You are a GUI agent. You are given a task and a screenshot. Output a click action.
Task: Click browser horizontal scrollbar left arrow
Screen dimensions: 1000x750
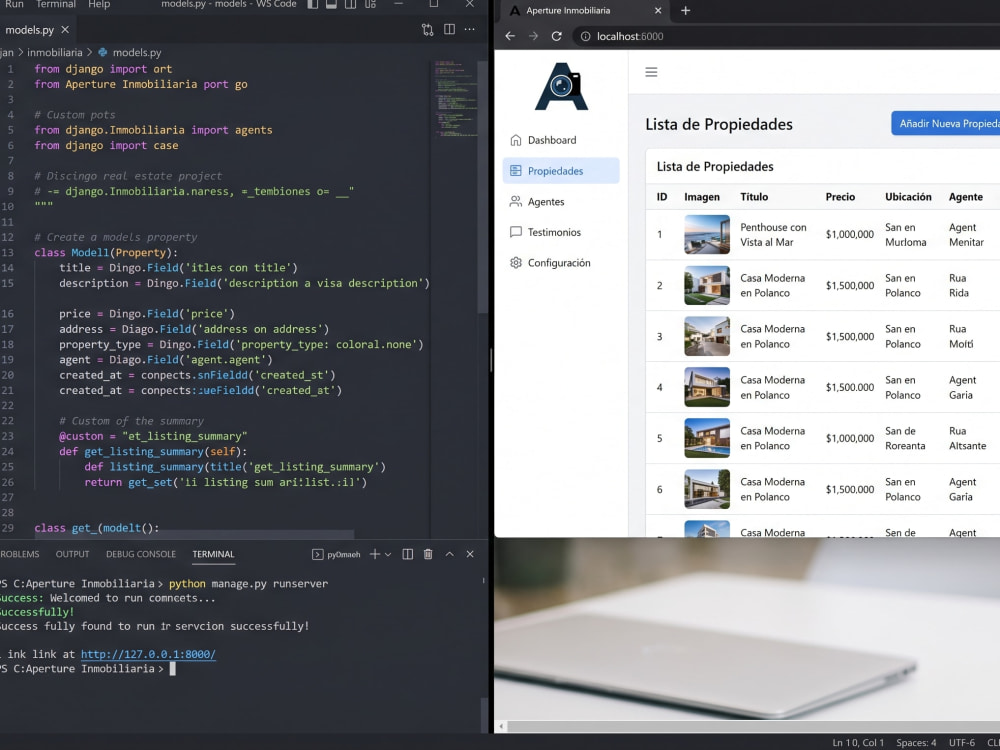pos(501,726)
